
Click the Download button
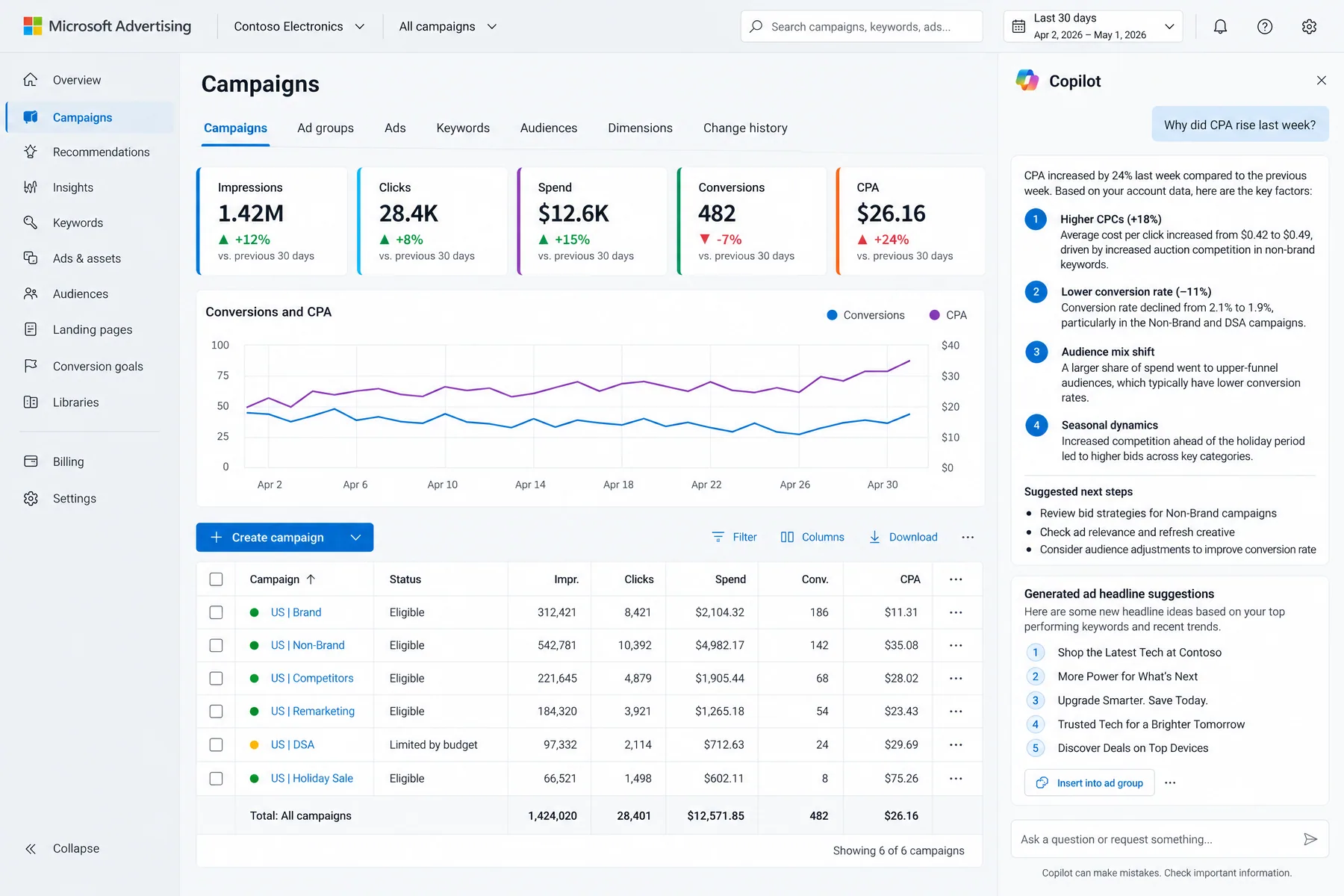pos(903,537)
